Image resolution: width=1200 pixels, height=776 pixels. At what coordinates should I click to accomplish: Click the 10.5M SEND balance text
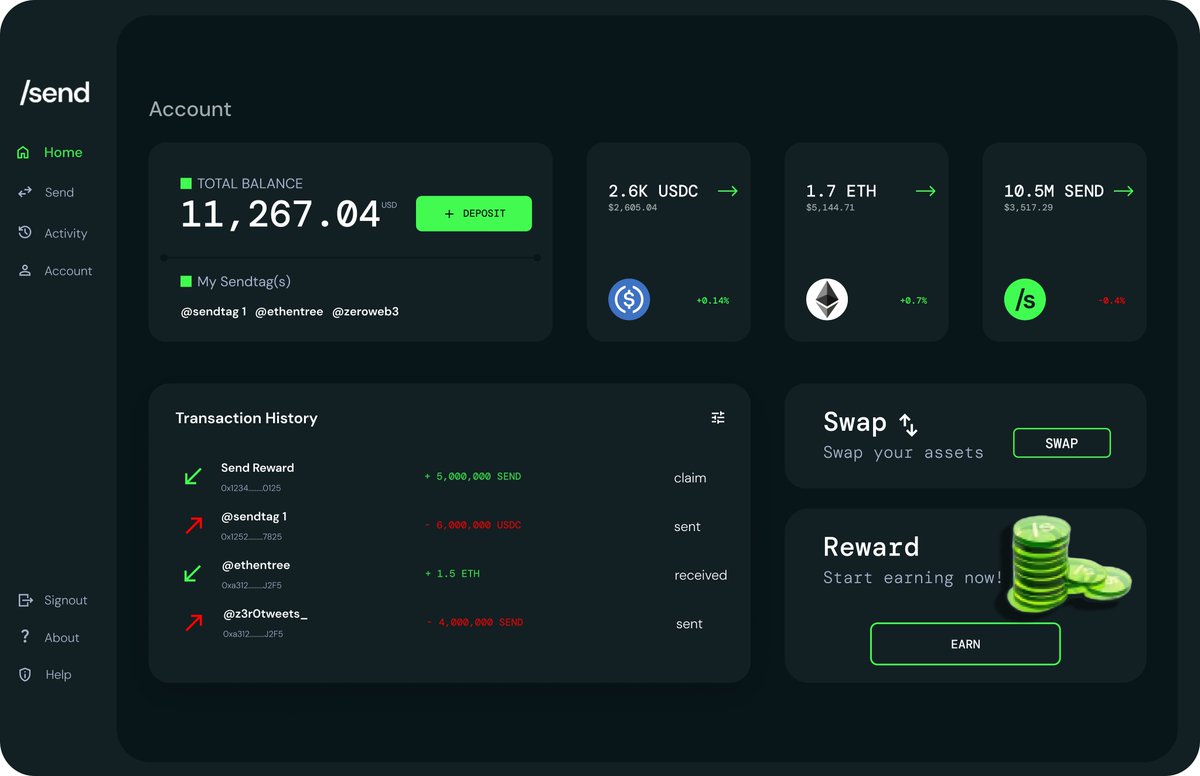(1054, 191)
